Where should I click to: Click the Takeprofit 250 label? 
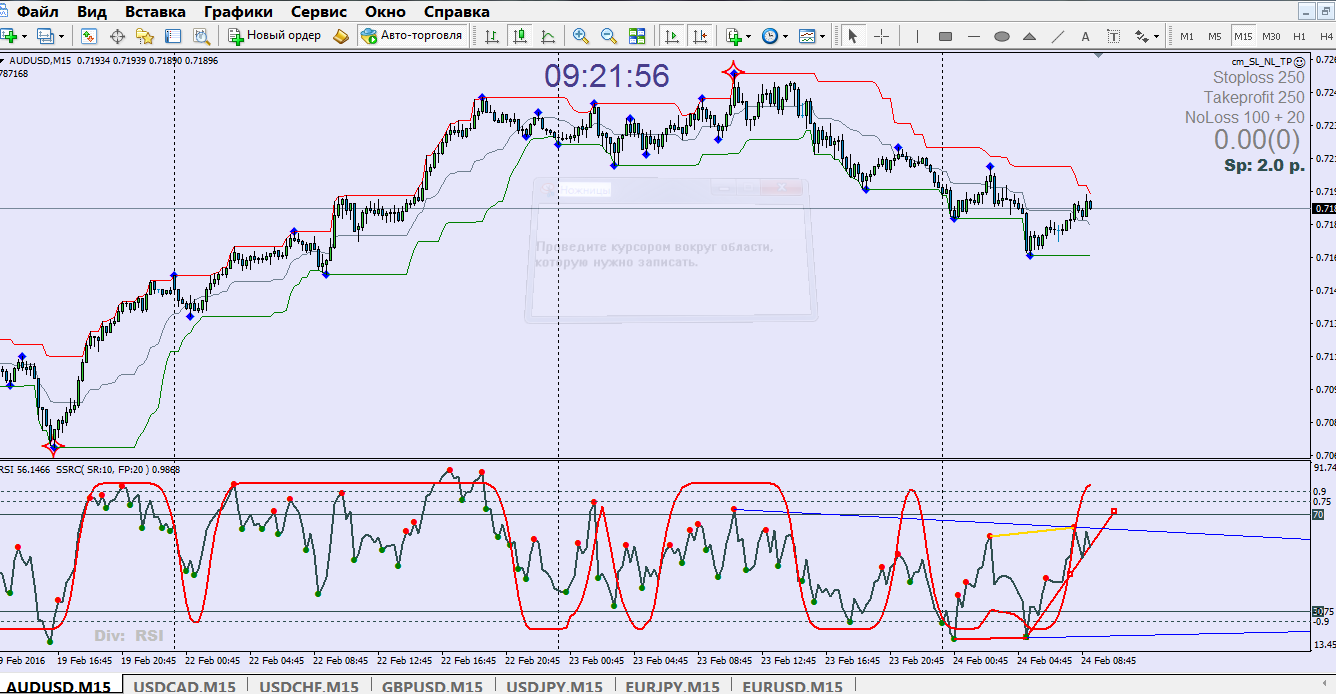(1254, 97)
